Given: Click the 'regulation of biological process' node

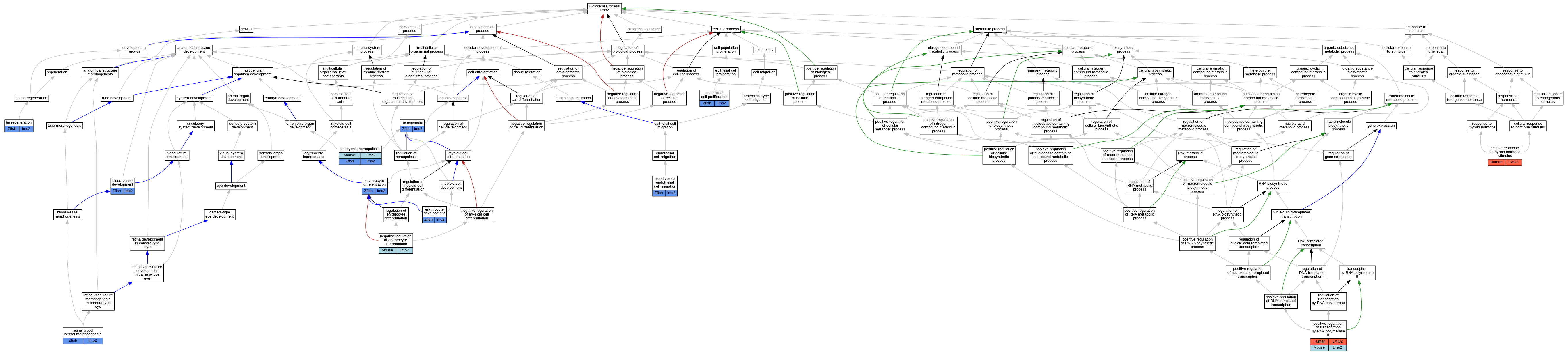Looking at the screenshot, I should 627,50.
